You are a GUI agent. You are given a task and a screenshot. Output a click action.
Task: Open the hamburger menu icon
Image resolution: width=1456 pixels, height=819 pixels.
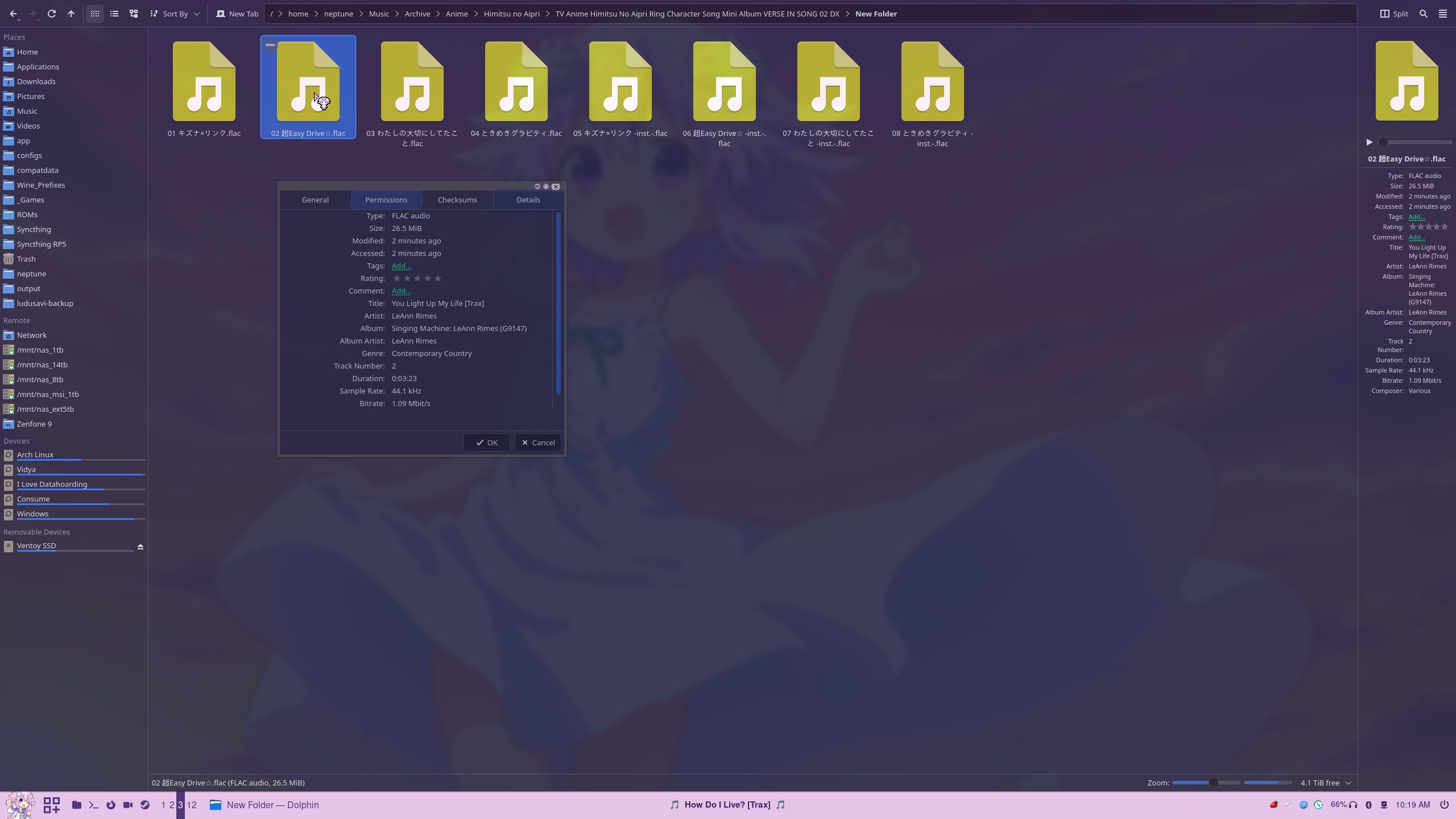click(x=1443, y=14)
